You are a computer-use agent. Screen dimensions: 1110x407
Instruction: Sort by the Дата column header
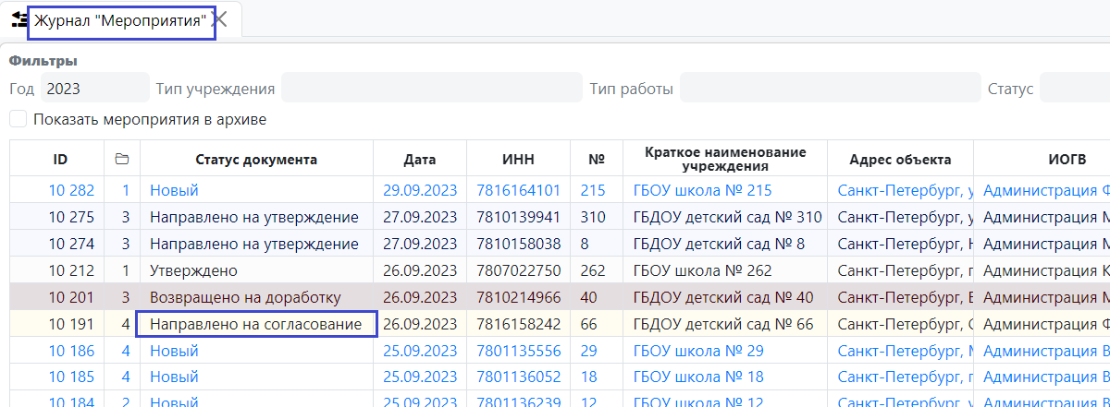coord(420,160)
